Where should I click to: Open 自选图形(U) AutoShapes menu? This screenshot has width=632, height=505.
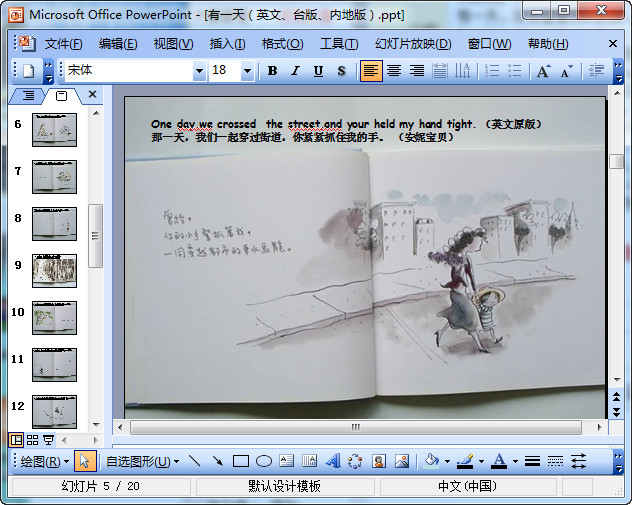(x=142, y=461)
